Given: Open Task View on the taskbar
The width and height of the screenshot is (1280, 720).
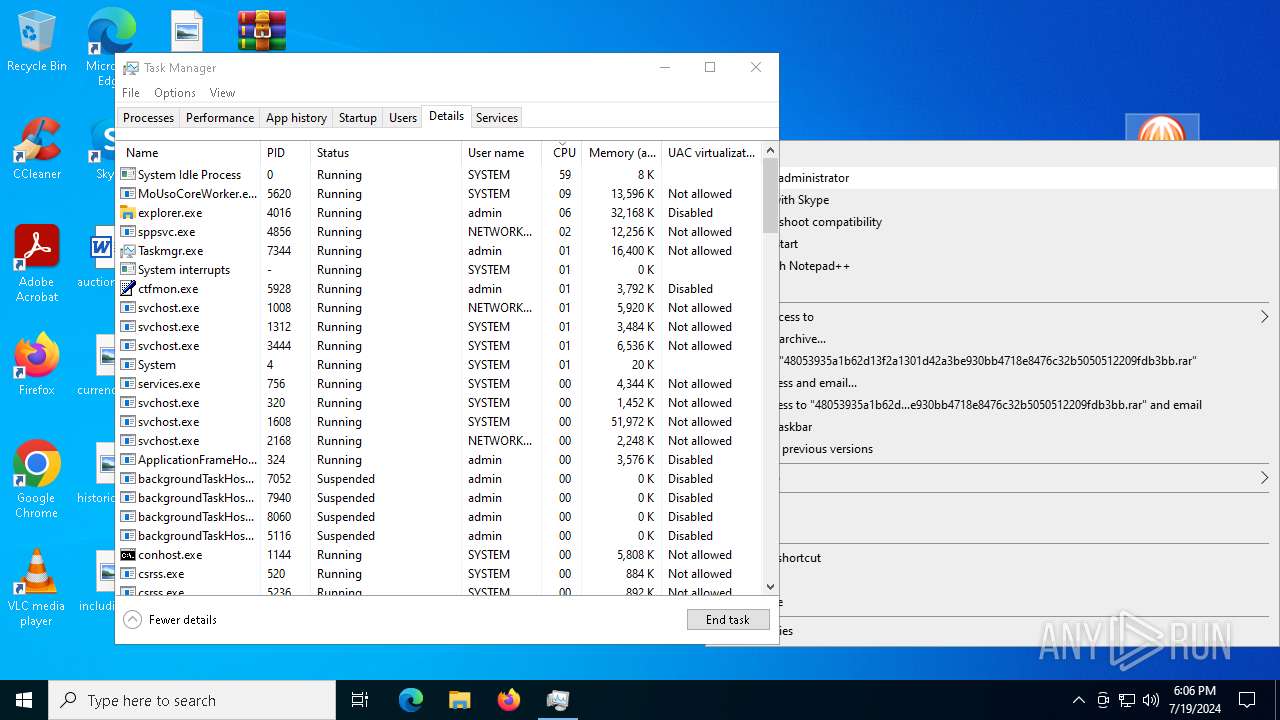Looking at the screenshot, I should tap(360, 700).
